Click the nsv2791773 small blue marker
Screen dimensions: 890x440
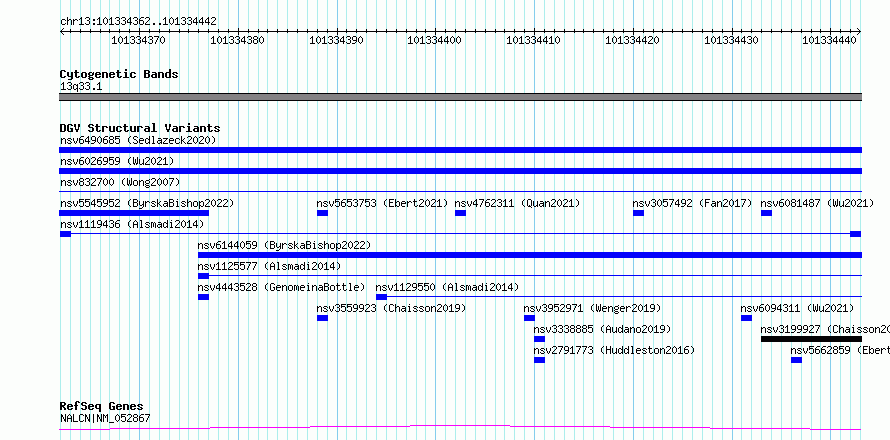(x=539, y=360)
